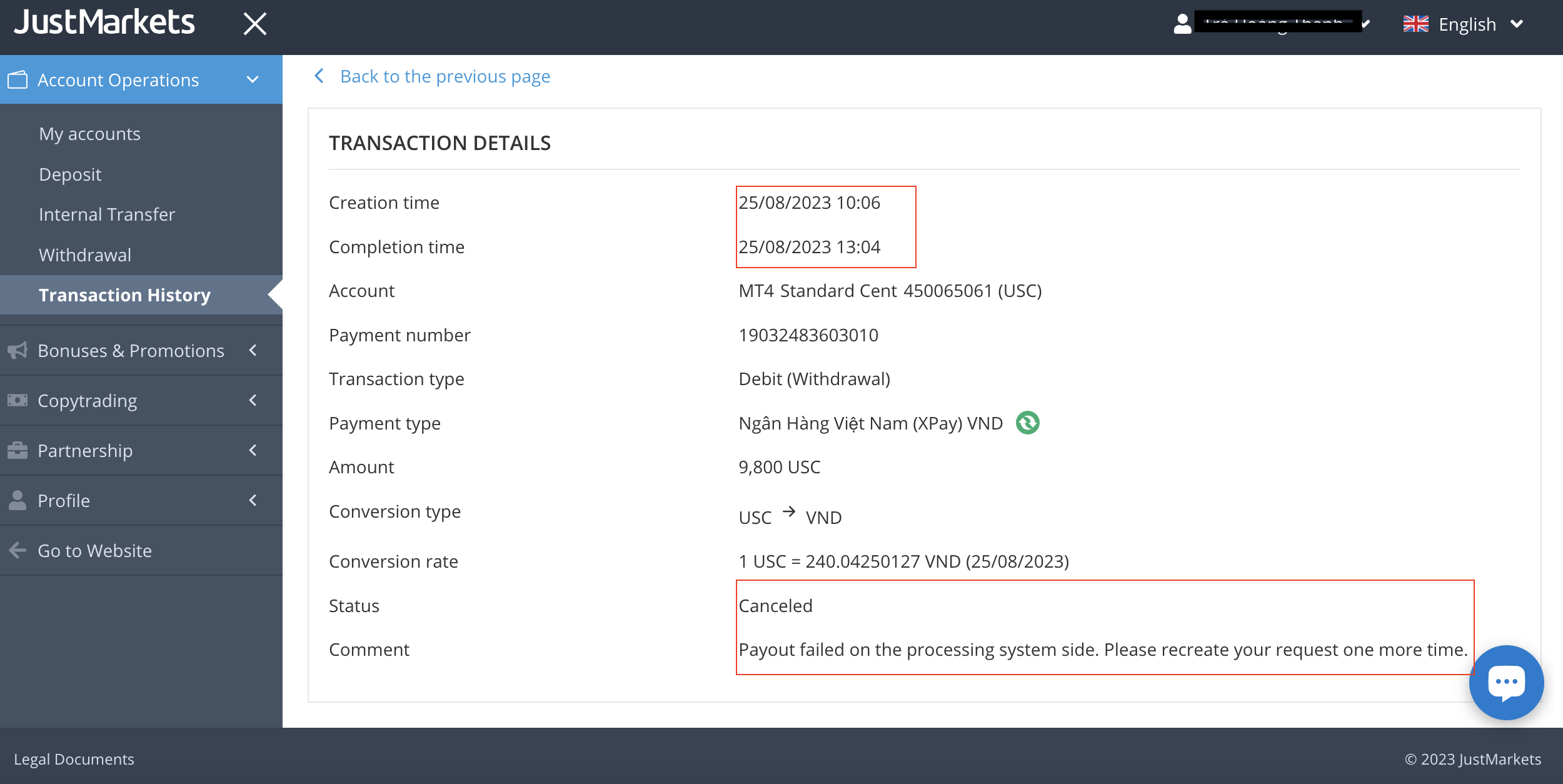Click the X icon to close sidebar
Viewport: 1563px width, 784px height.
click(254, 24)
